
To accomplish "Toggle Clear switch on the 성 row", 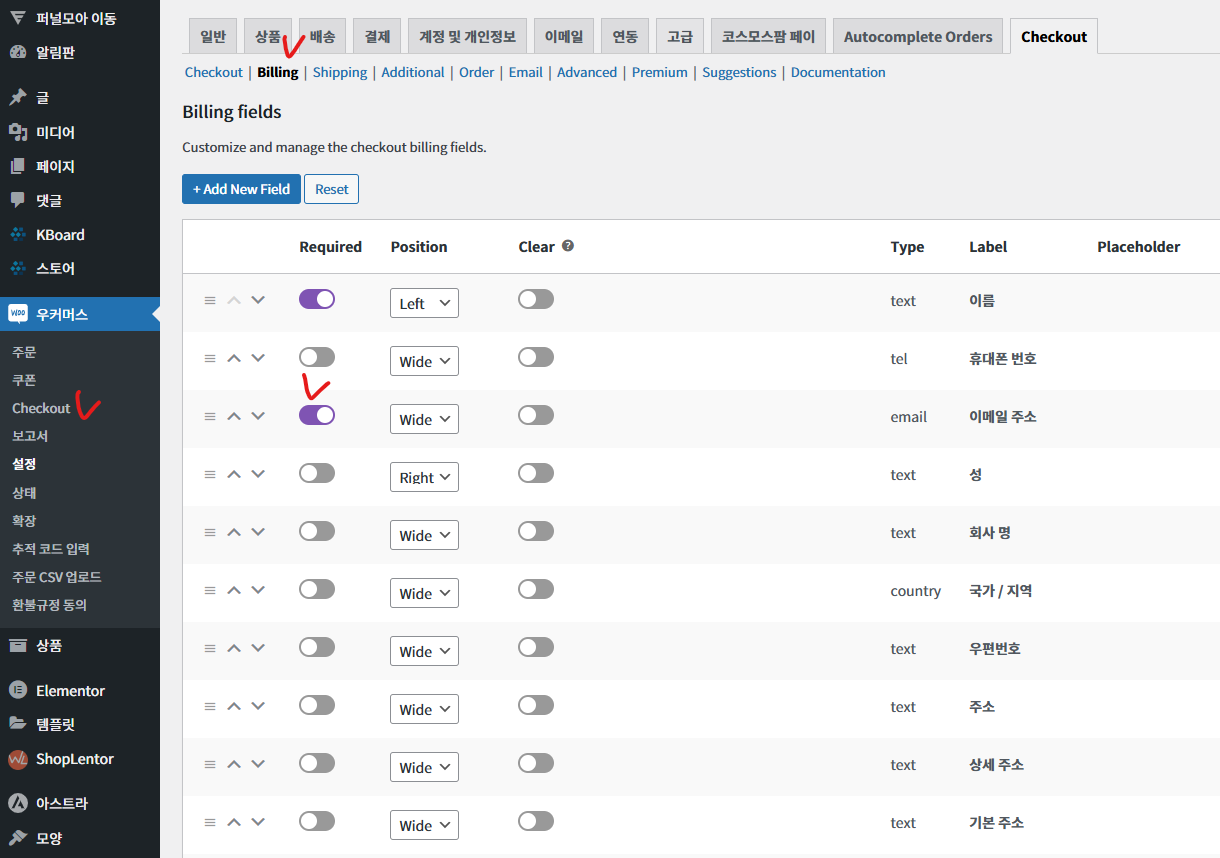I will (536, 473).
